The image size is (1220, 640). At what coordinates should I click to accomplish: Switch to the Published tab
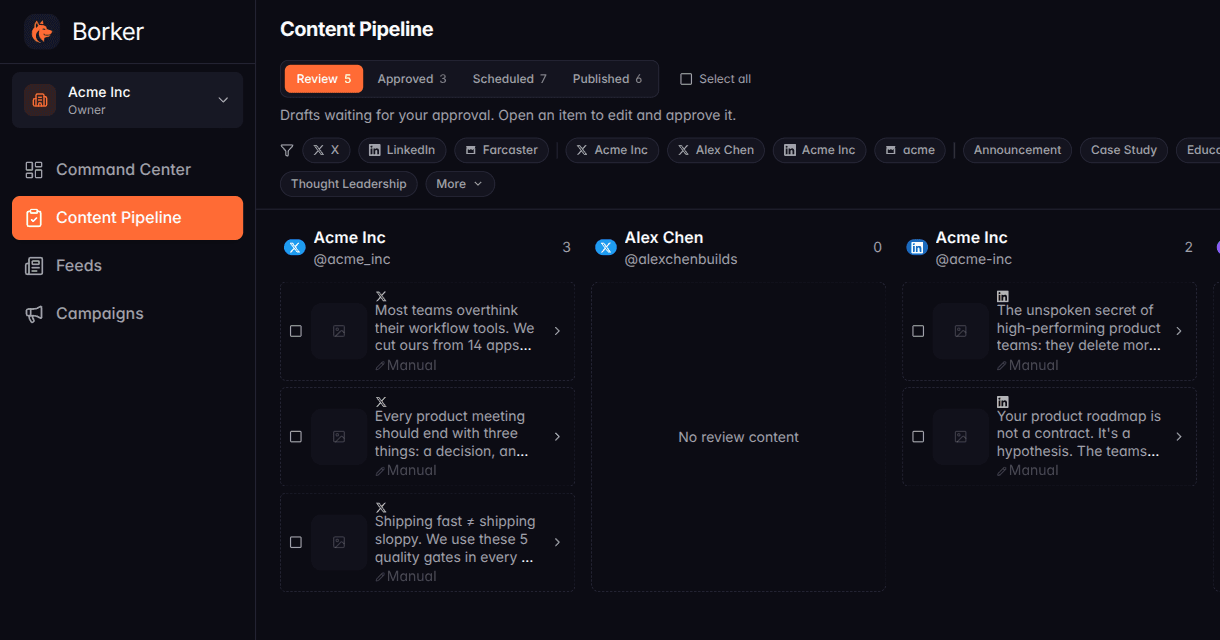(x=607, y=79)
